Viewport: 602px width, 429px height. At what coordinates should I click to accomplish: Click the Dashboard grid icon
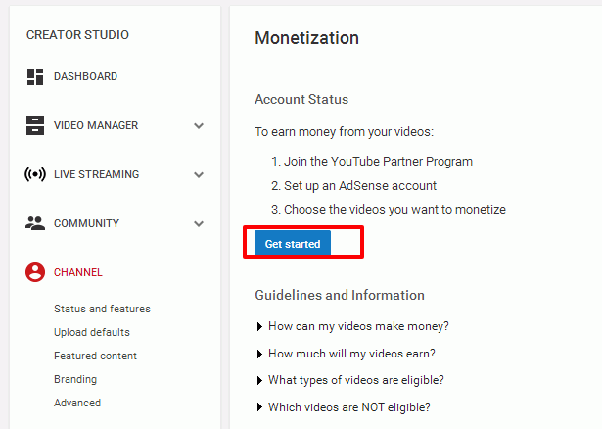35,76
